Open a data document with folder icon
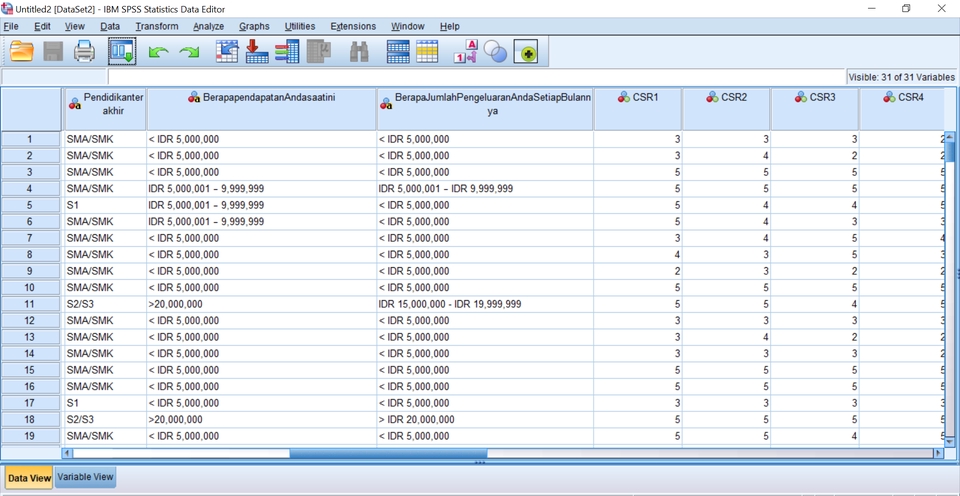This screenshot has height=496, width=960. [21, 51]
